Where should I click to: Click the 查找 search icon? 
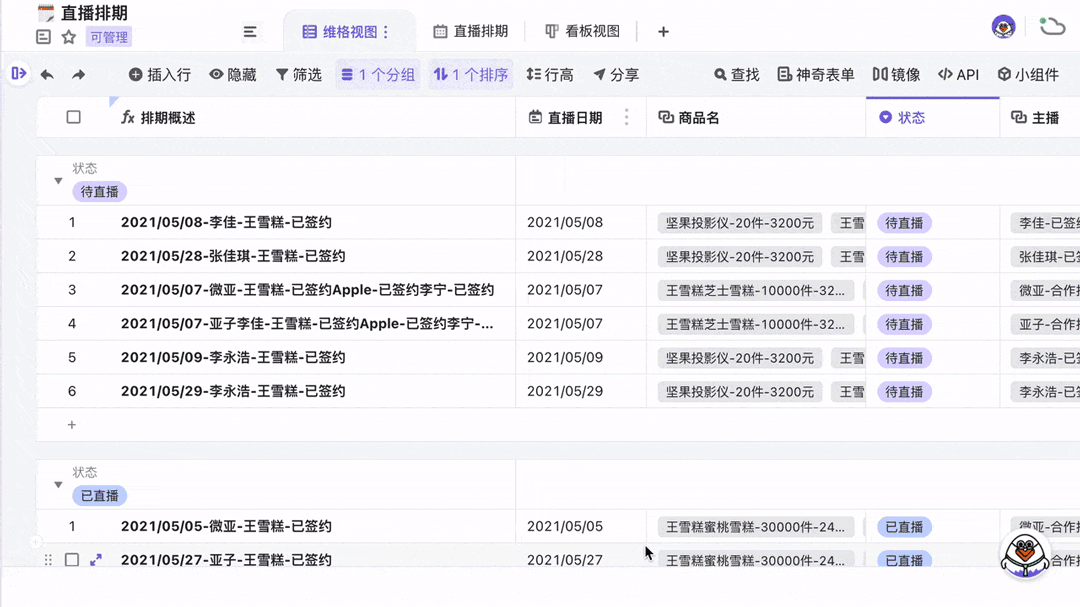(736, 74)
